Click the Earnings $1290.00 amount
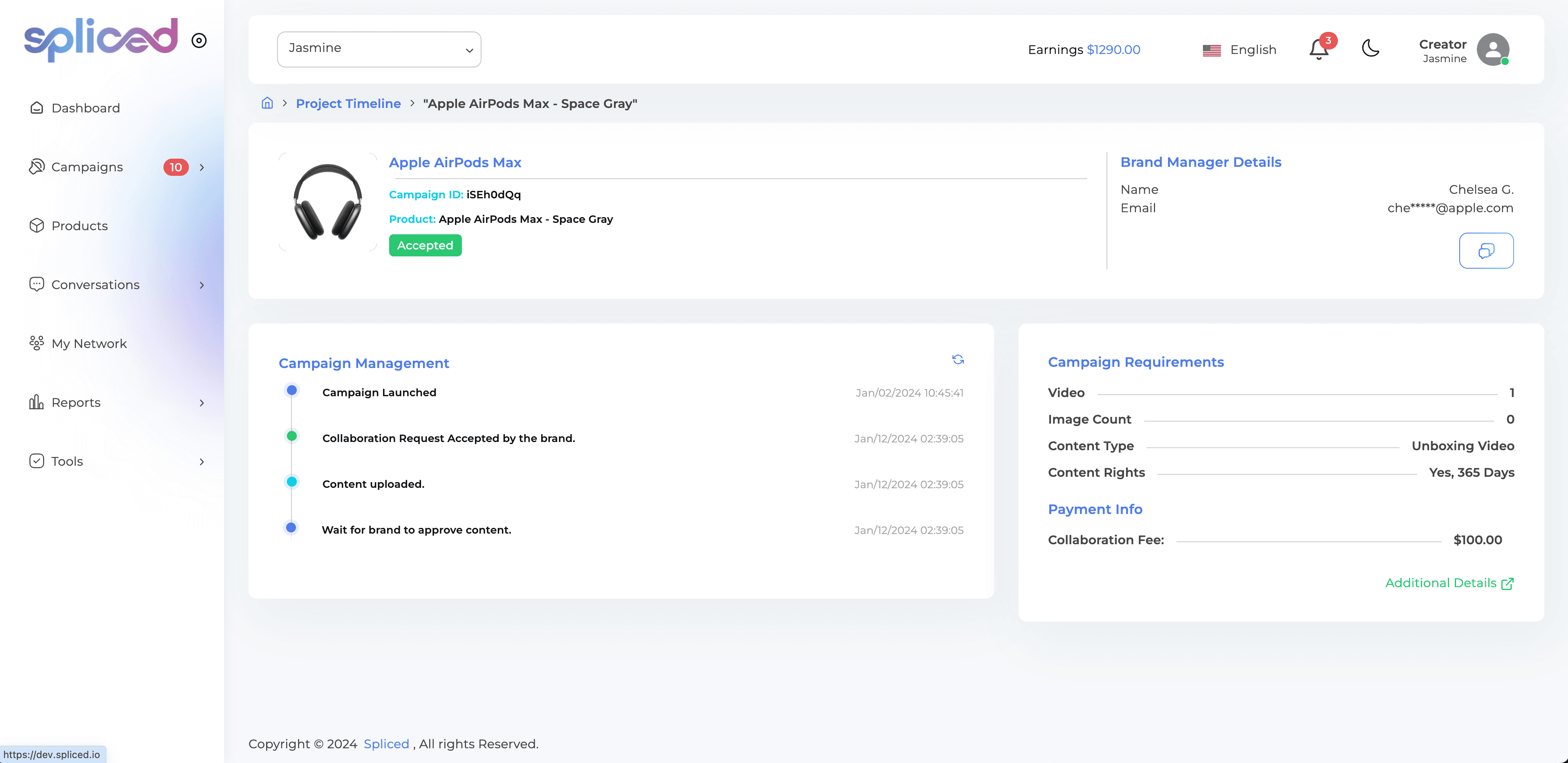The image size is (1568, 763). coord(1114,50)
